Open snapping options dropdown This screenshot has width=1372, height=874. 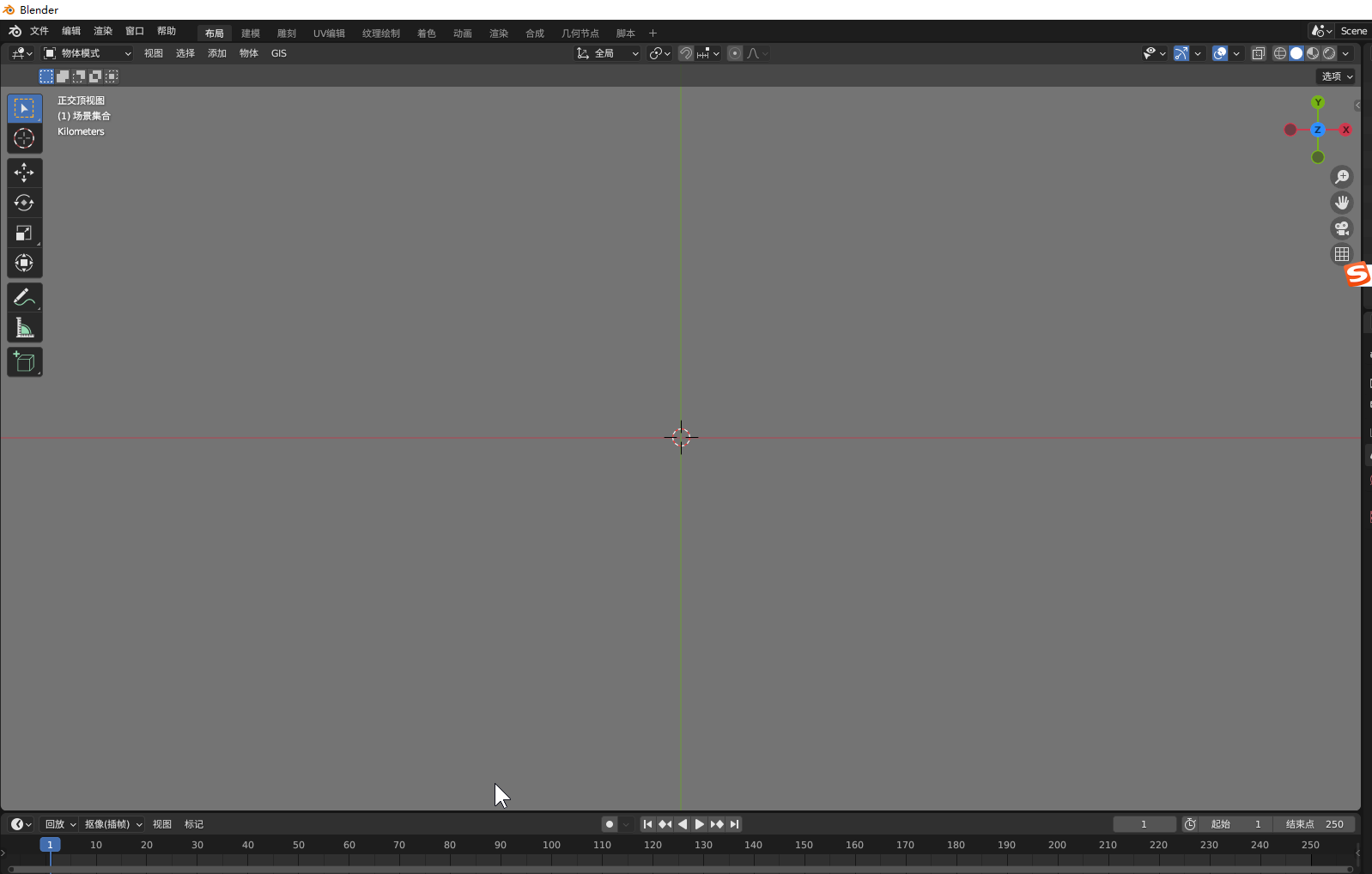pyautogui.click(x=708, y=53)
